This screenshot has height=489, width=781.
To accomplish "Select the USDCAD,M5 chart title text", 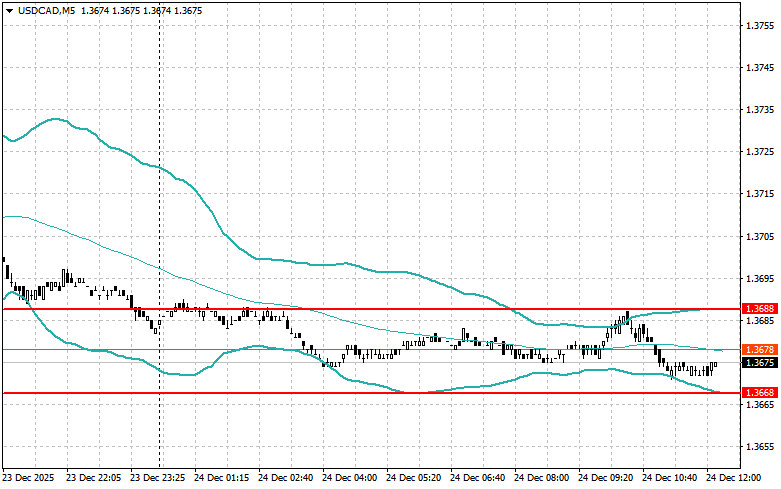I will pyautogui.click(x=47, y=10).
